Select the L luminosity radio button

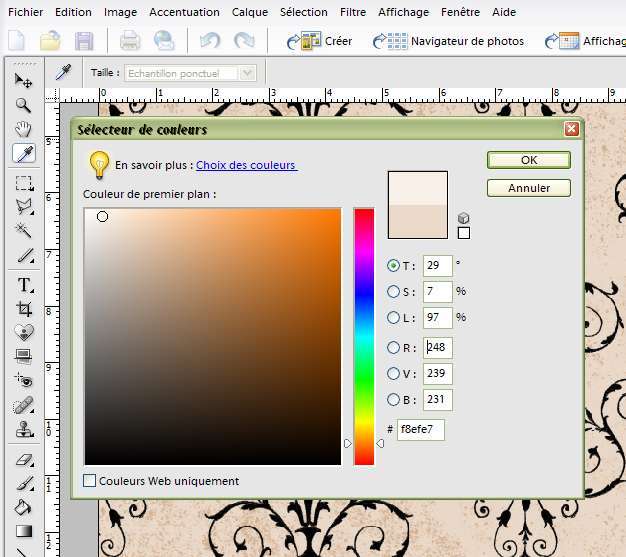pos(393,317)
